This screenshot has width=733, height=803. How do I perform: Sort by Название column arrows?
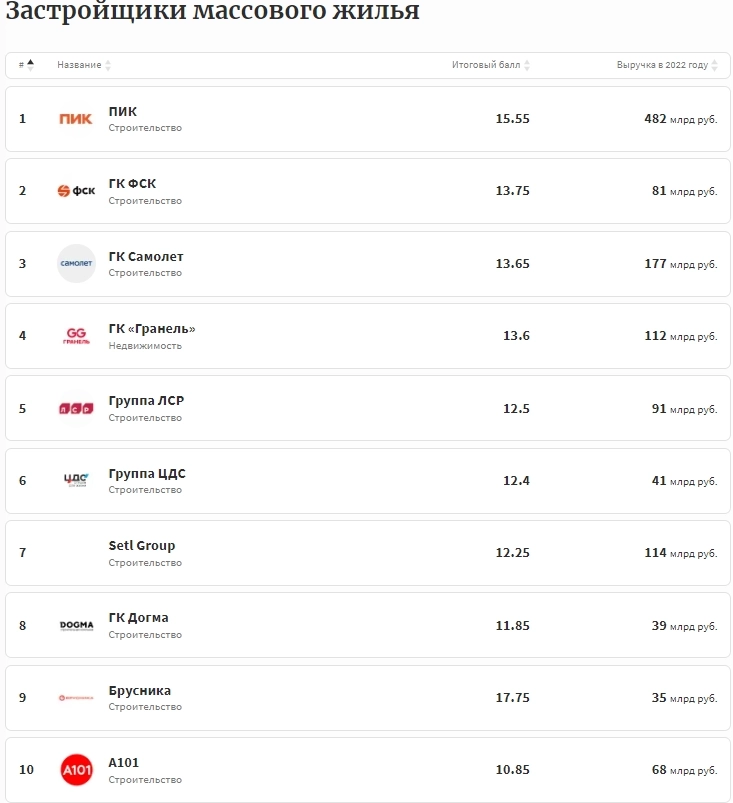click(108, 65)
